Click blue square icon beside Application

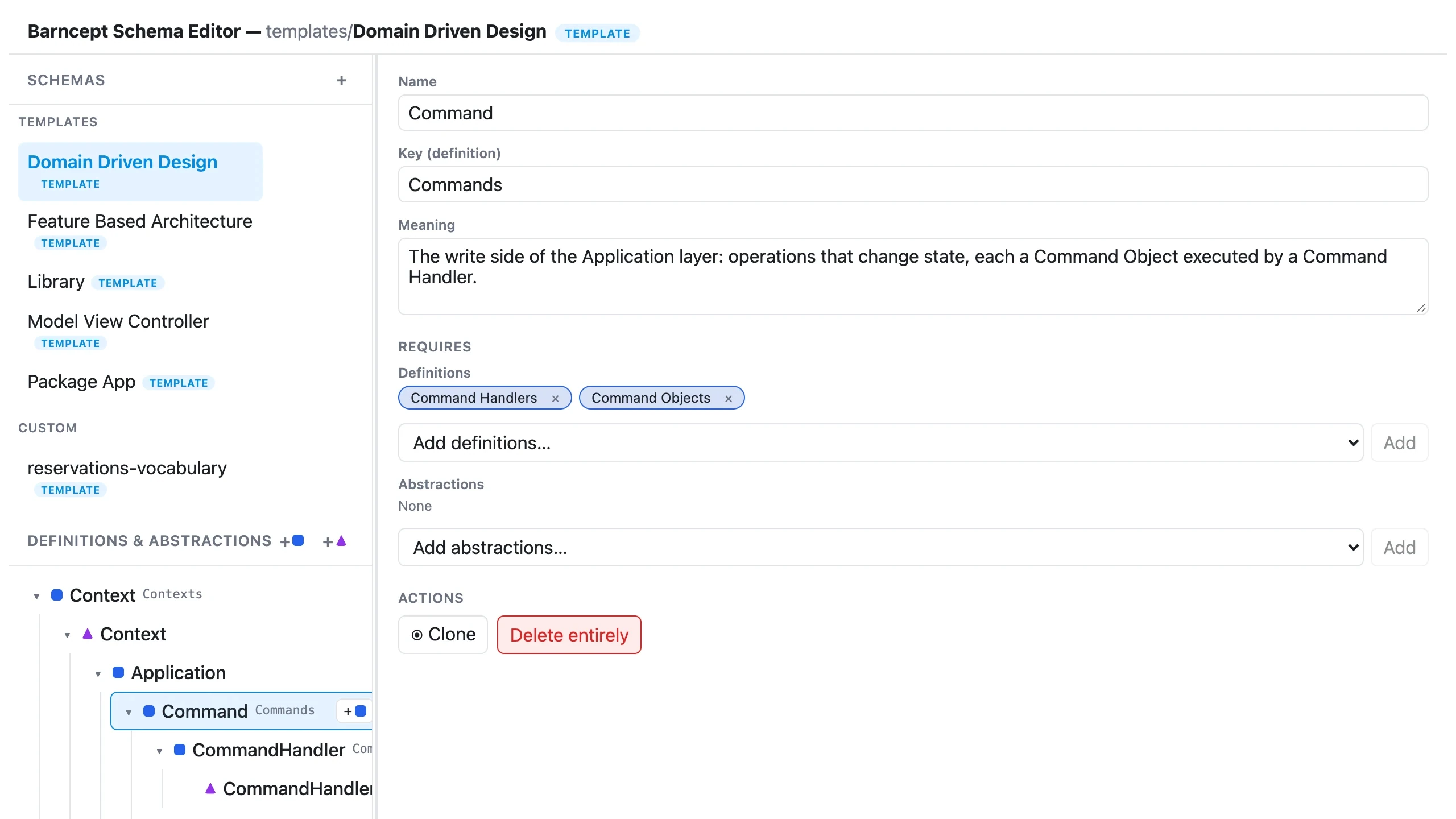coord(118,672)
